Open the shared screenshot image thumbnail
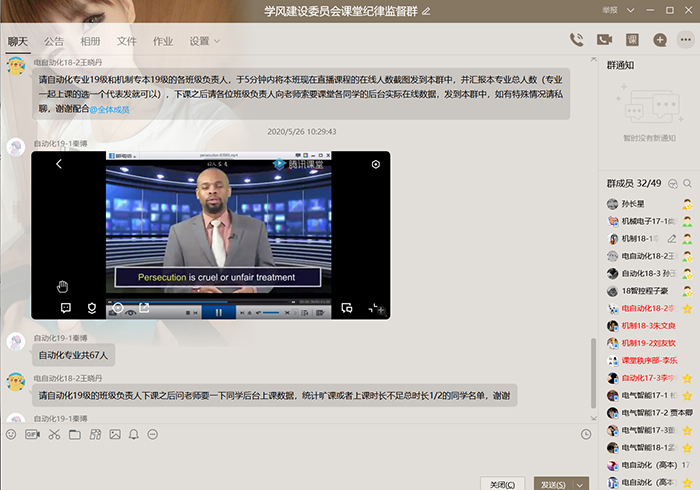The width and height of the screenshot is (700, 490). click(211, 235)
